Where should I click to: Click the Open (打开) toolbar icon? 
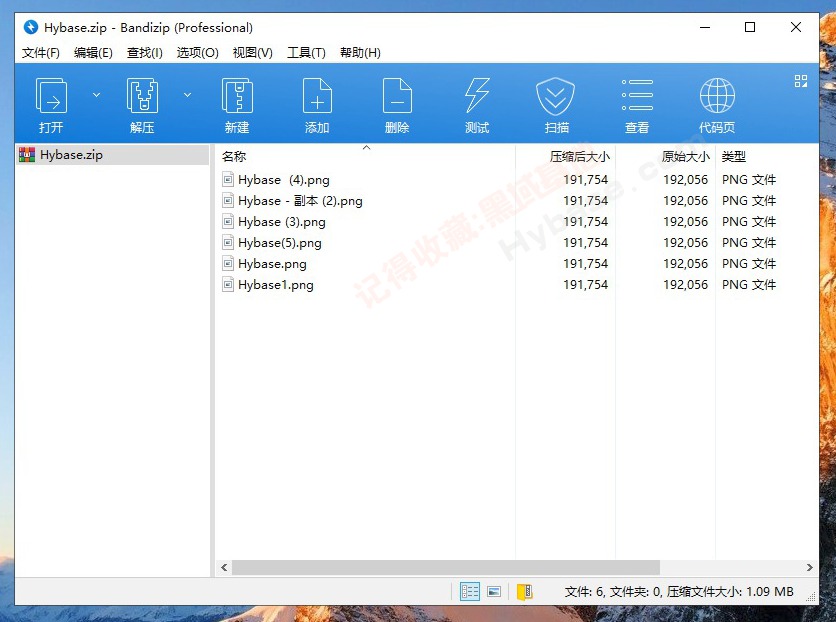pos(51,96)
